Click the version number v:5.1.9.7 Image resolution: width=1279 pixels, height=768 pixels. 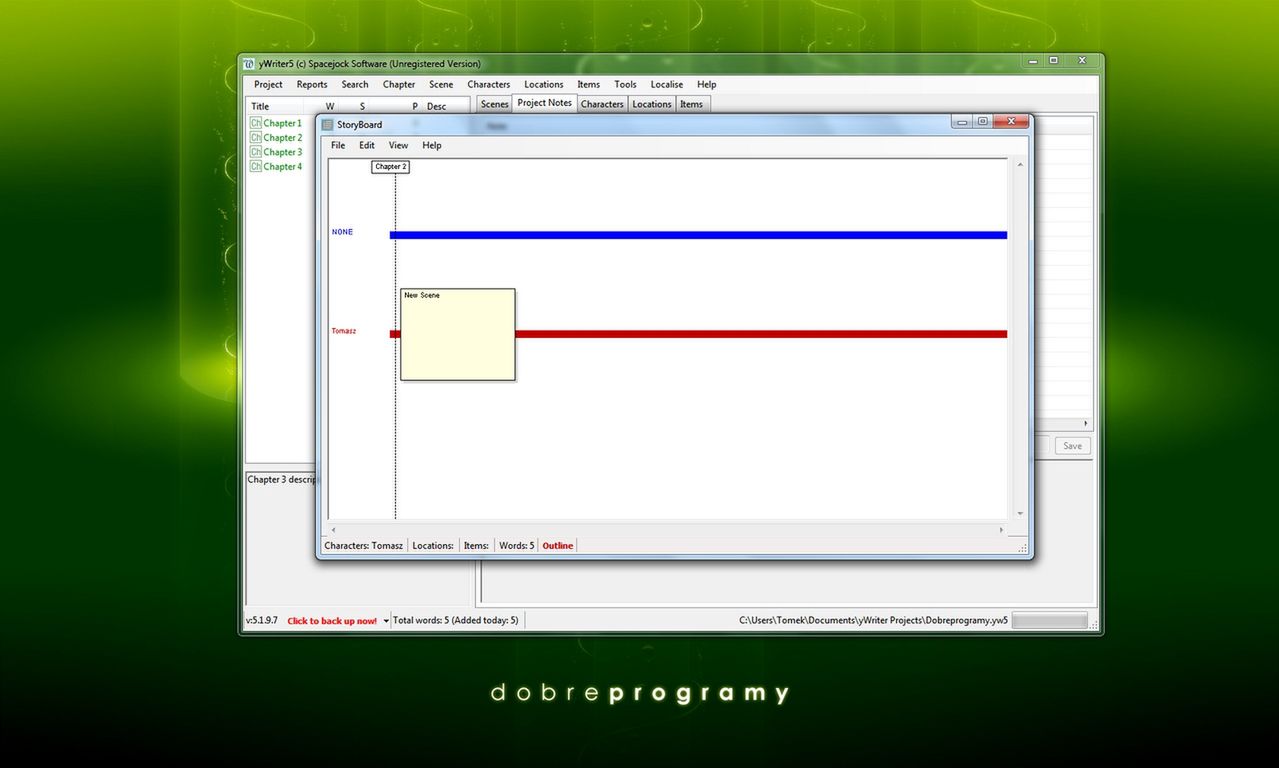point(262,621)
